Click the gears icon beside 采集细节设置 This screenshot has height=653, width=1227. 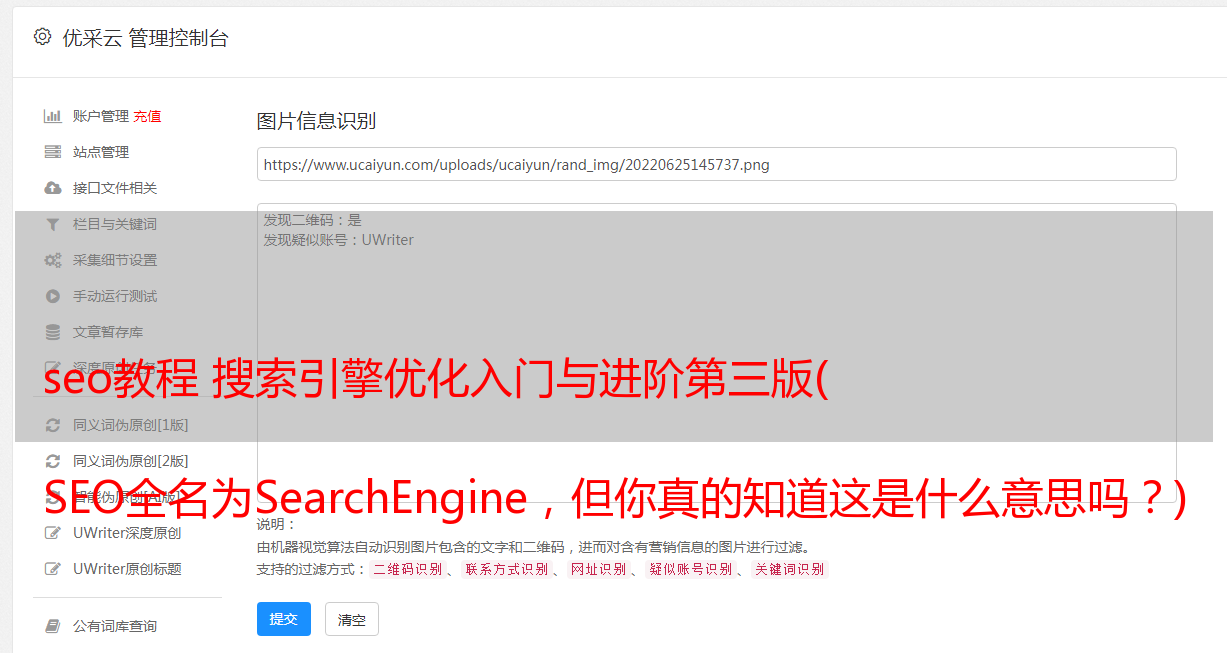[x=53, y=260]
